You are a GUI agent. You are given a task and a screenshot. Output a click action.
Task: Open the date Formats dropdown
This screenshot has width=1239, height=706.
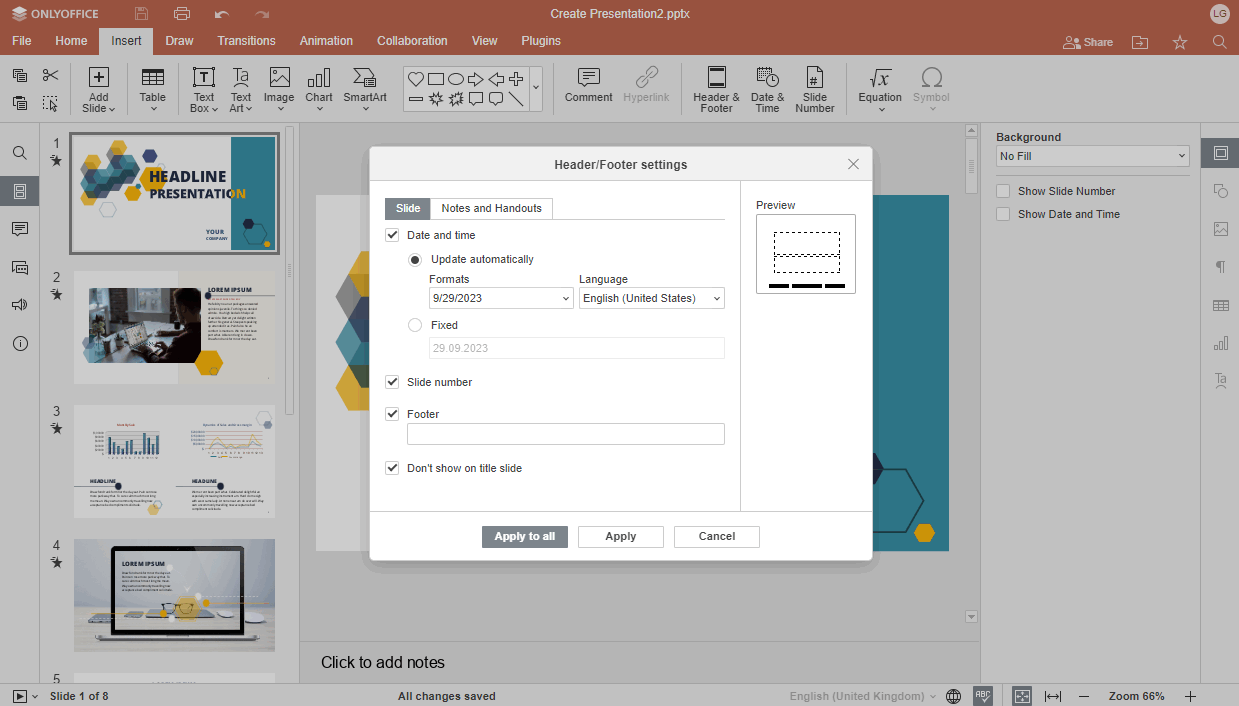[500, 298]
